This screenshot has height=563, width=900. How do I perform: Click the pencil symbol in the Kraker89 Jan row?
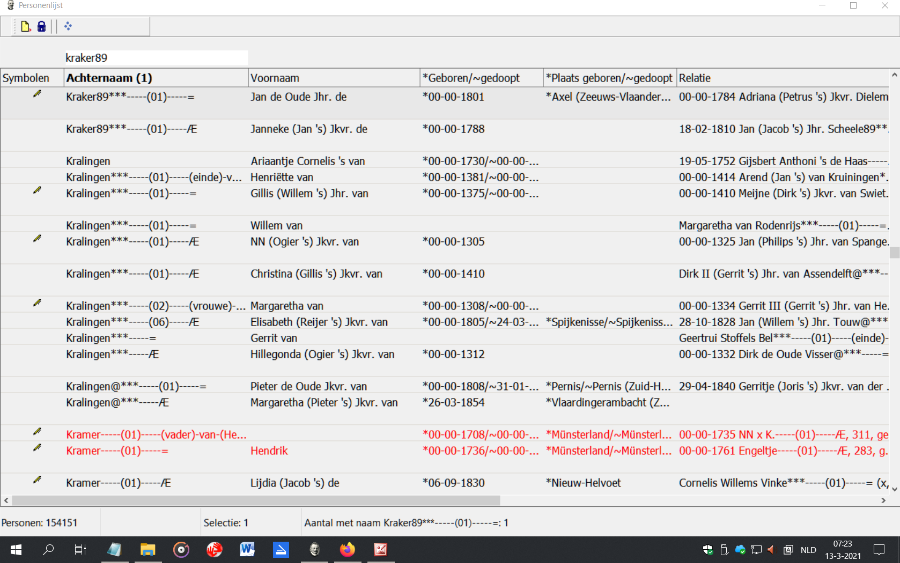(x=37, y=94)
